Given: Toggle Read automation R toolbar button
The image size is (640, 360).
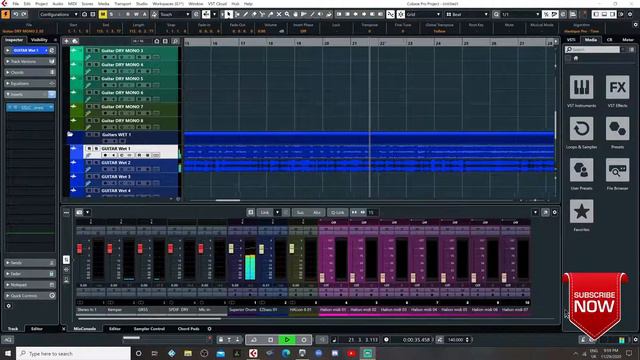Looking at the screenshot, I should [x=128, y=14].
